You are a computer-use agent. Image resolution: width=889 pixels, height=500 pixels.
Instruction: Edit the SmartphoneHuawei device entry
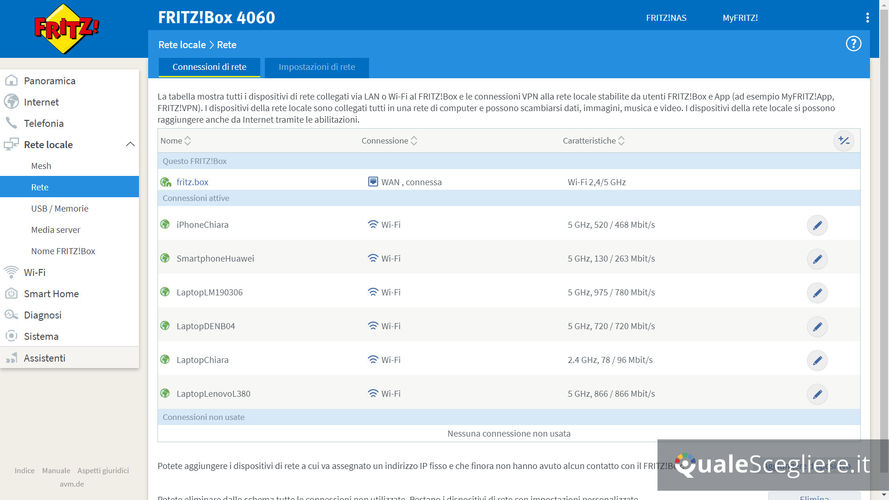pos(817,259)
